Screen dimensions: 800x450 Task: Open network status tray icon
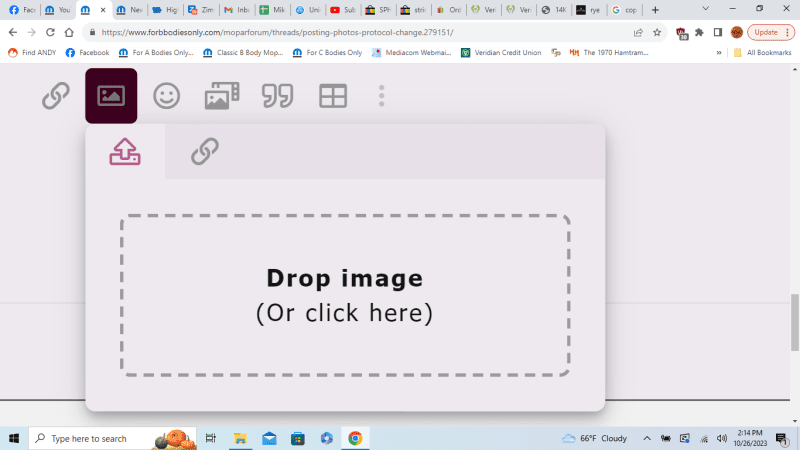click(704, 438)
